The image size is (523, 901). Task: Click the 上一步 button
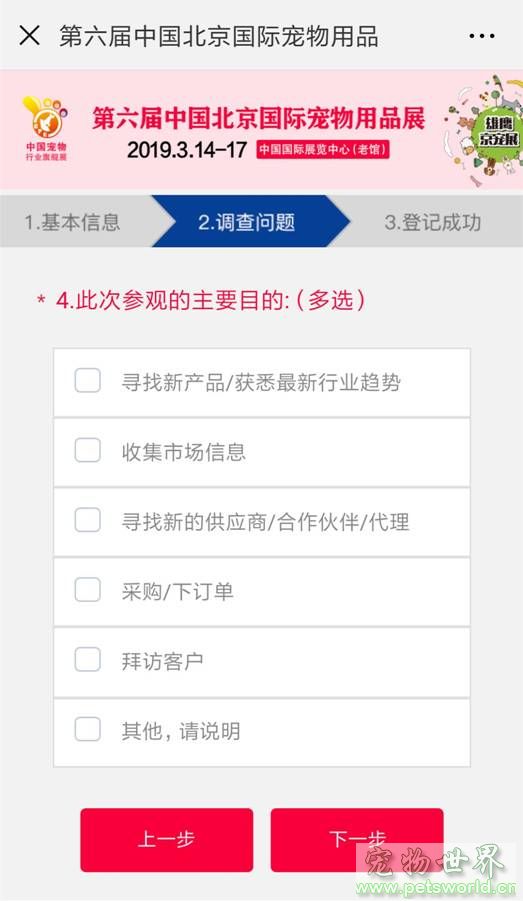[x=167, y=840]
